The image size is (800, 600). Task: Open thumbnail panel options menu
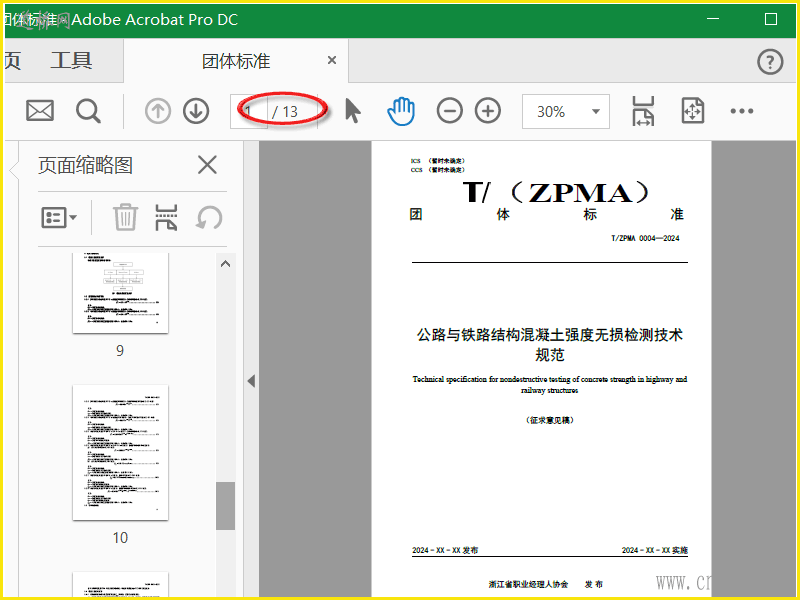[59, 218]
